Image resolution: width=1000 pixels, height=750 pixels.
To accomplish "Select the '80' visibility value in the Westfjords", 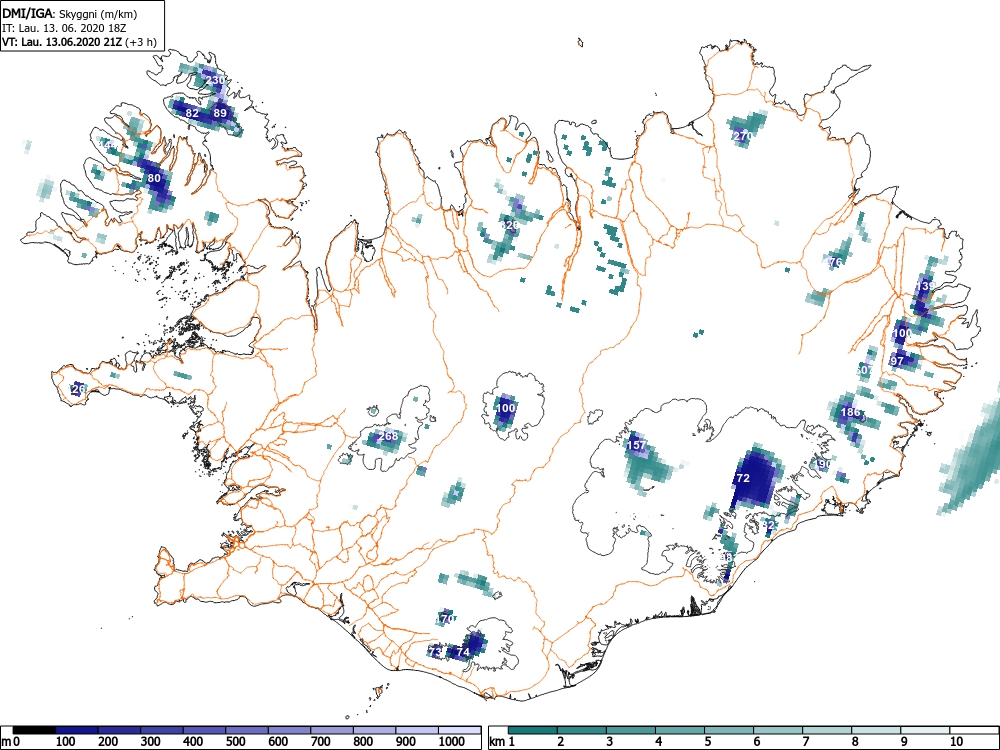I will 154,179.
